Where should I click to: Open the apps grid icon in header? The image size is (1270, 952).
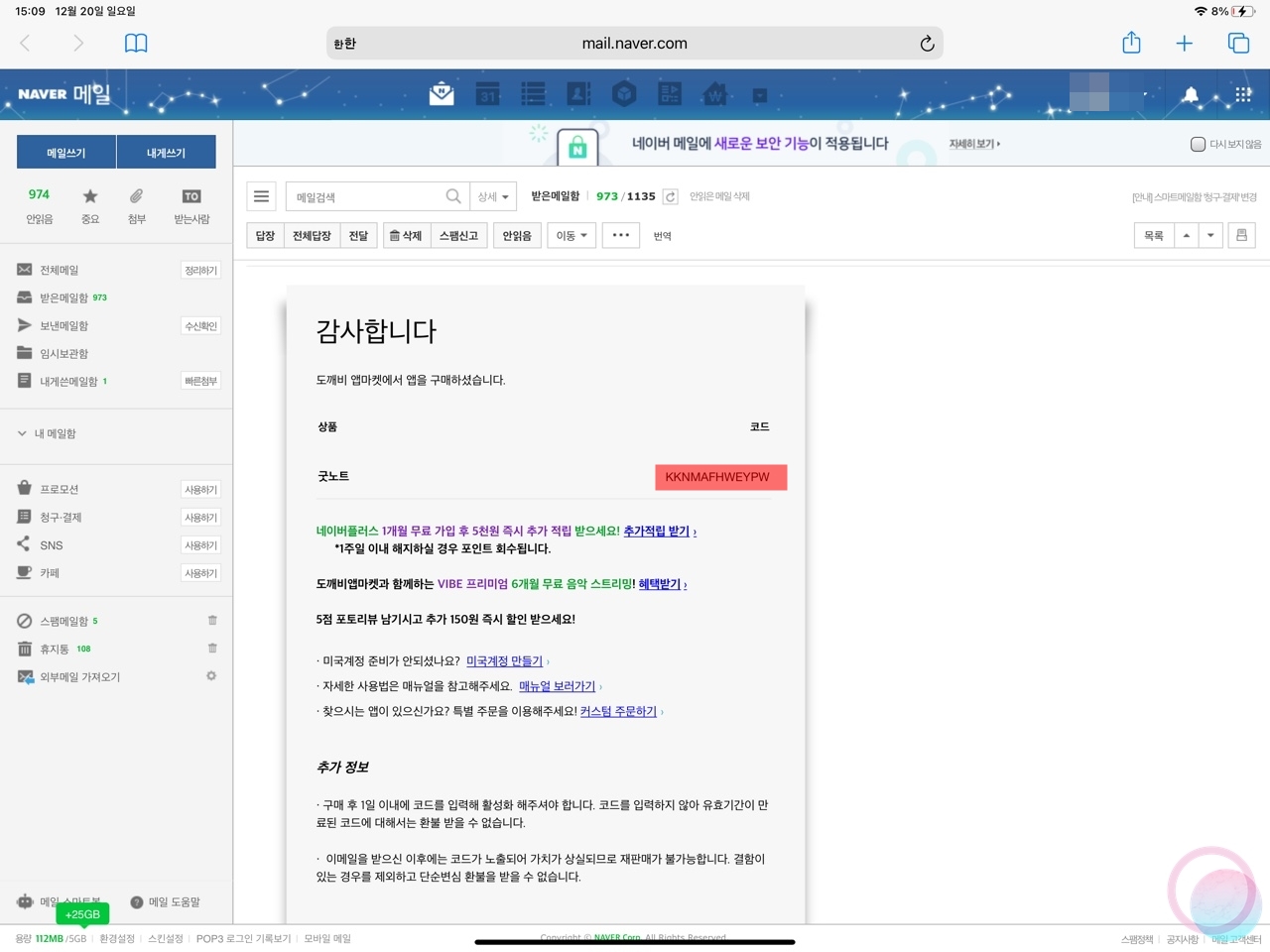coord(1243,94)
